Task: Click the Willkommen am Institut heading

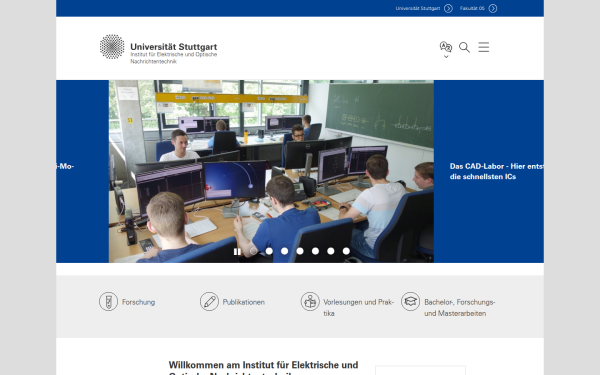Action: (x=263, y=368)
